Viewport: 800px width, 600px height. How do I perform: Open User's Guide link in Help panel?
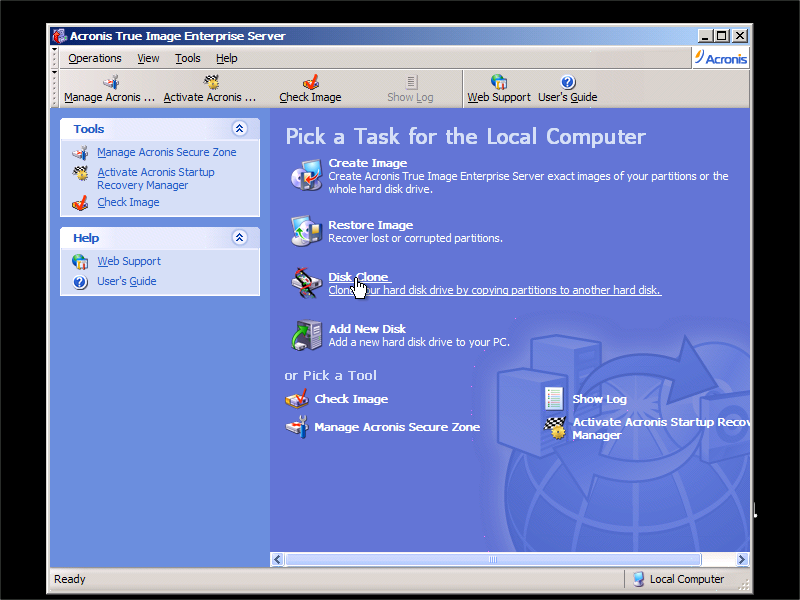[x=127, y=281]
